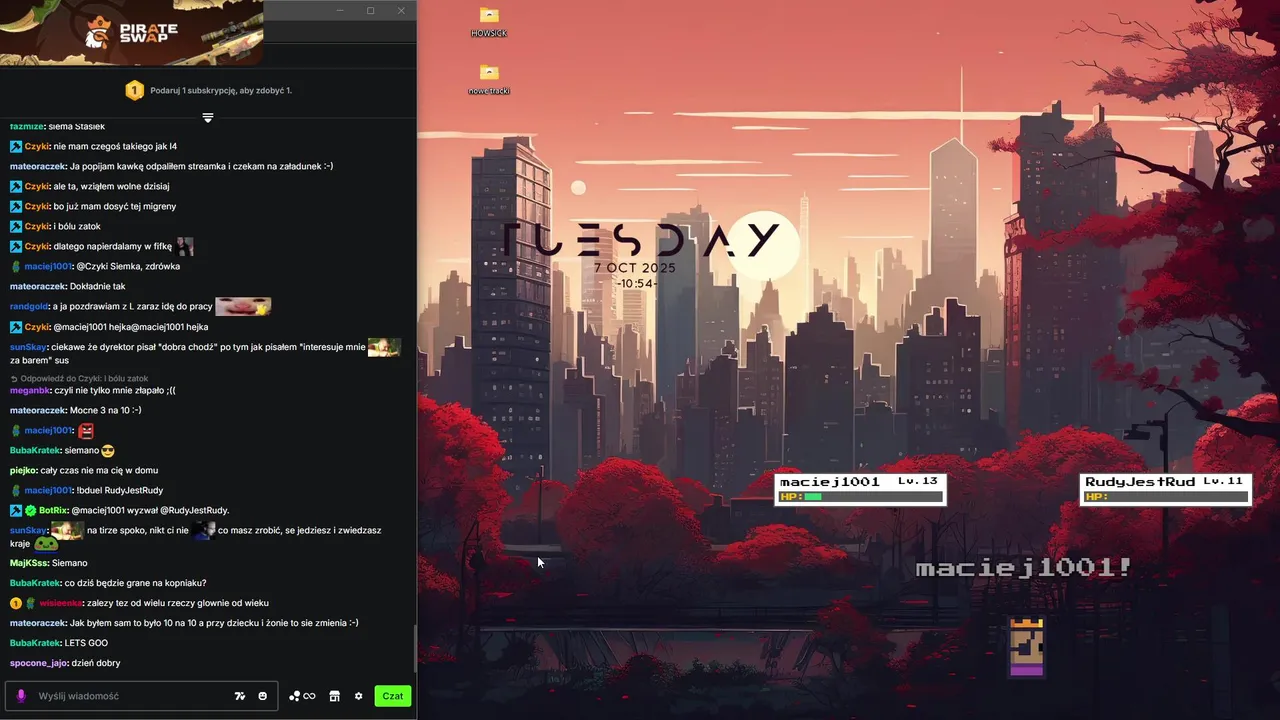Click 'co dziś będzie grane na kopniaku?' message
Screen dimensions: 1280x720
pos(135,583)
